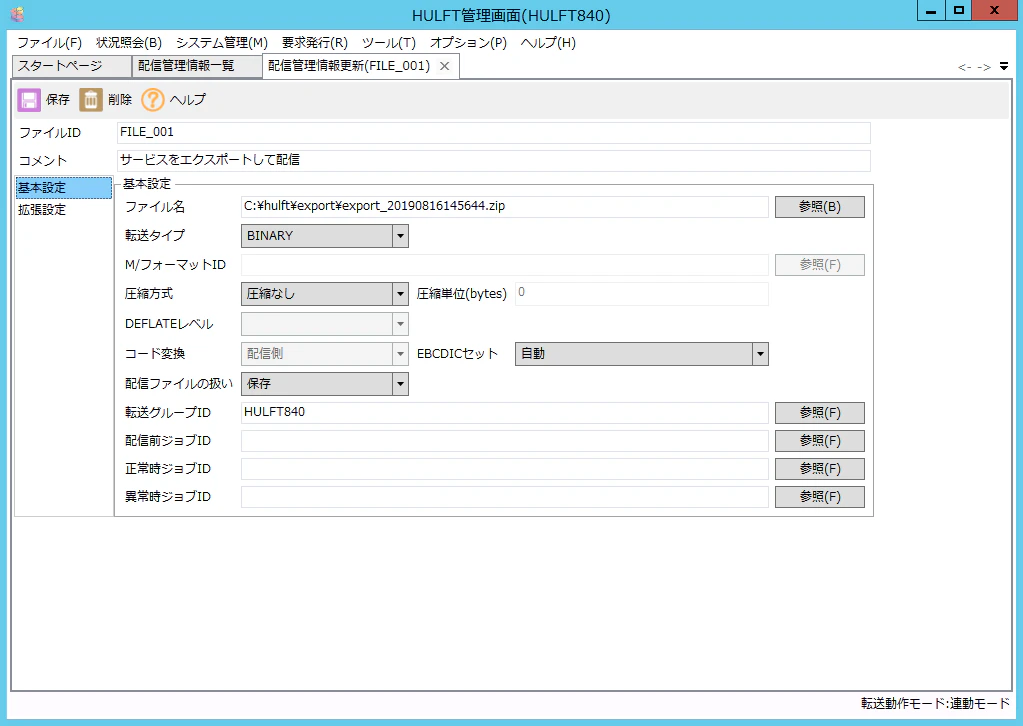Click 参照(F) button for 異常時ジョブID
The width and height of the screenshot is (1023, 726).
click(819, 497)
